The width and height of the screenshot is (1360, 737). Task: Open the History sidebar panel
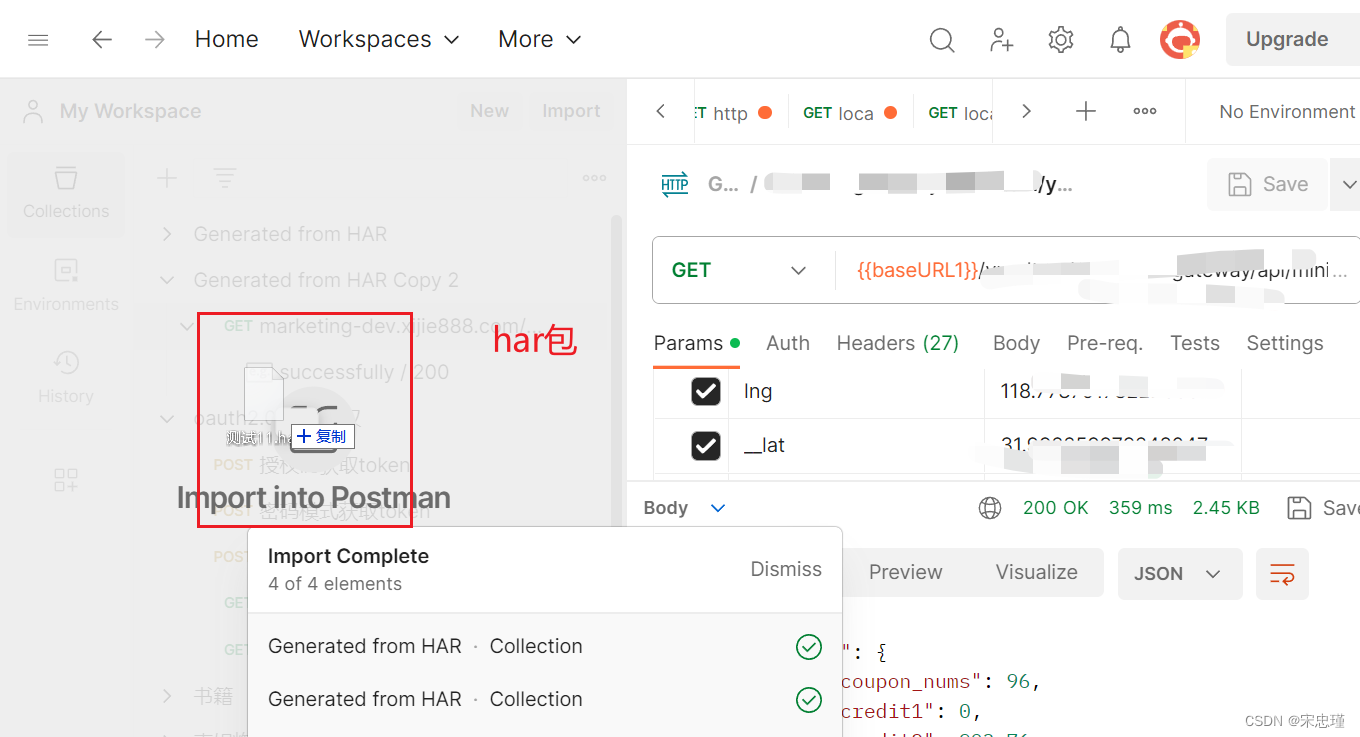[x=66, y=377]
